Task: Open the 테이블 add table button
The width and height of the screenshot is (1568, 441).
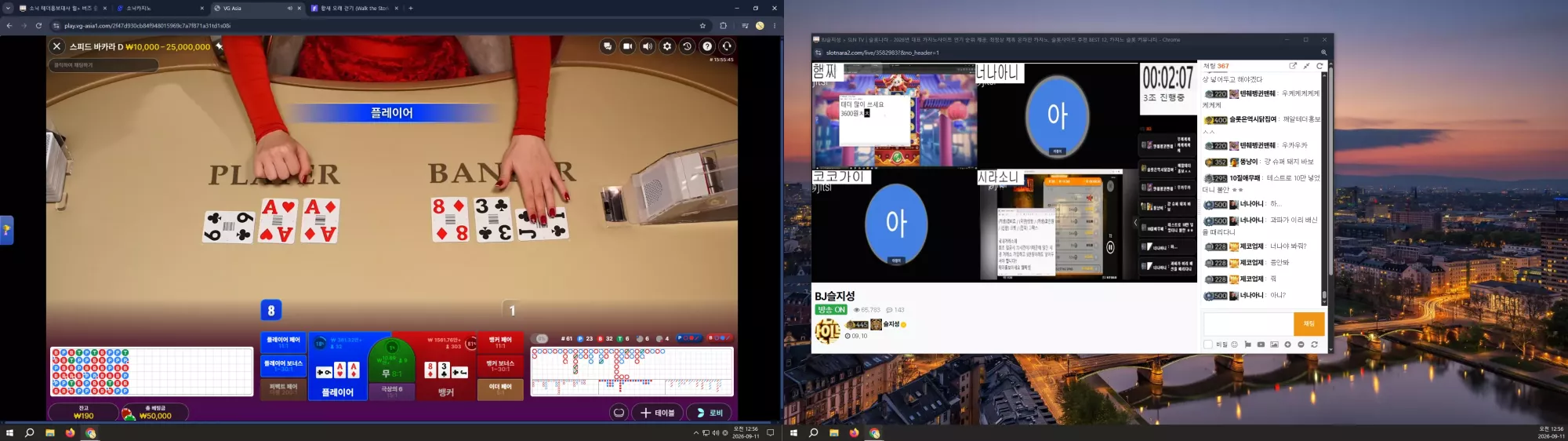Action: coord(657,413)
